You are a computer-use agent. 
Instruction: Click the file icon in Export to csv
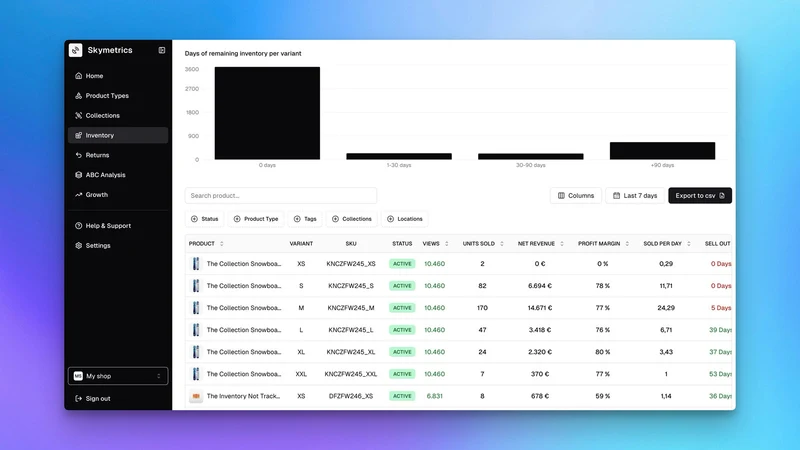tap(722, 195)
